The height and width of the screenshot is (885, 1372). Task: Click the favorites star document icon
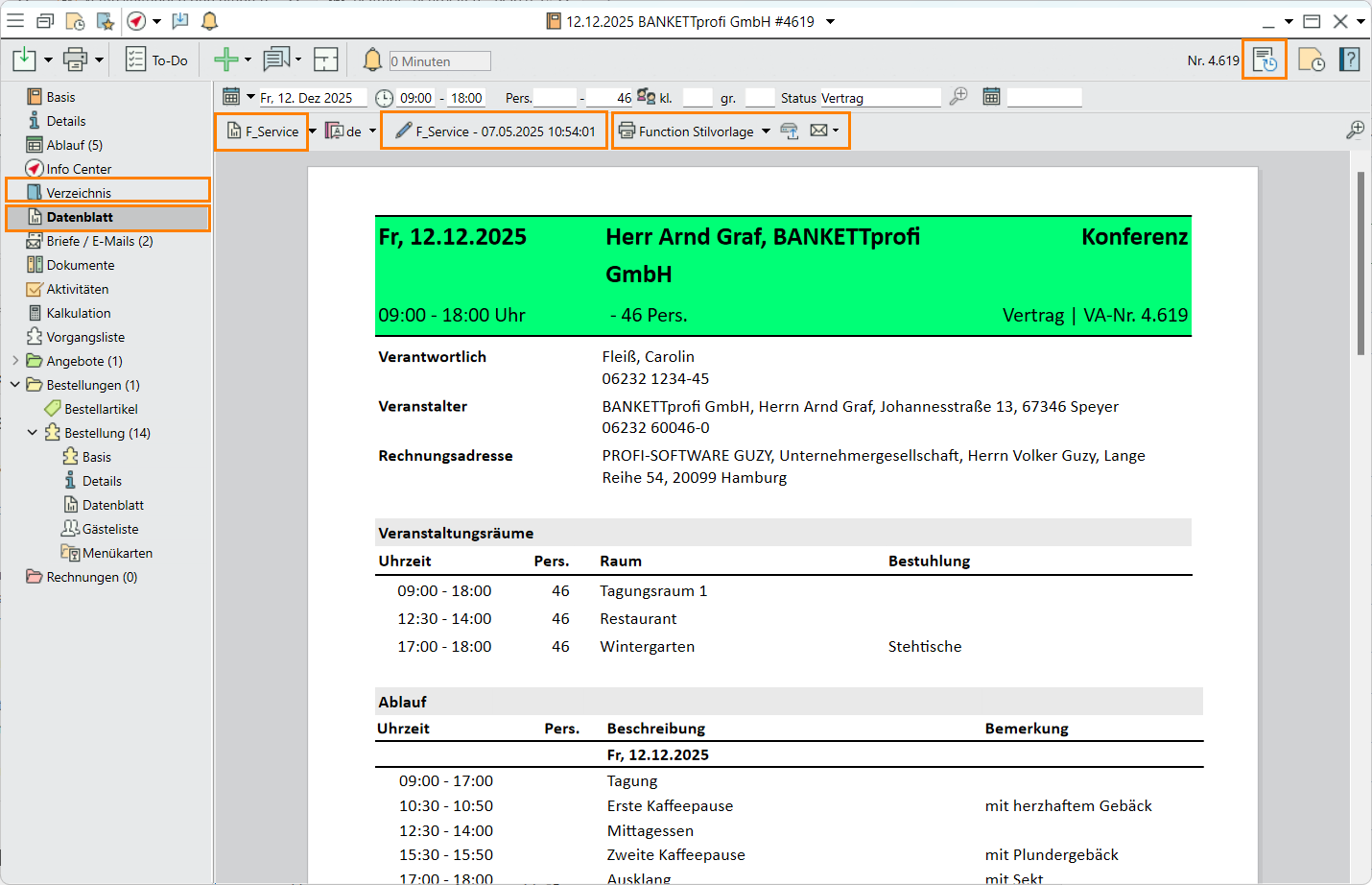(106, 21)
